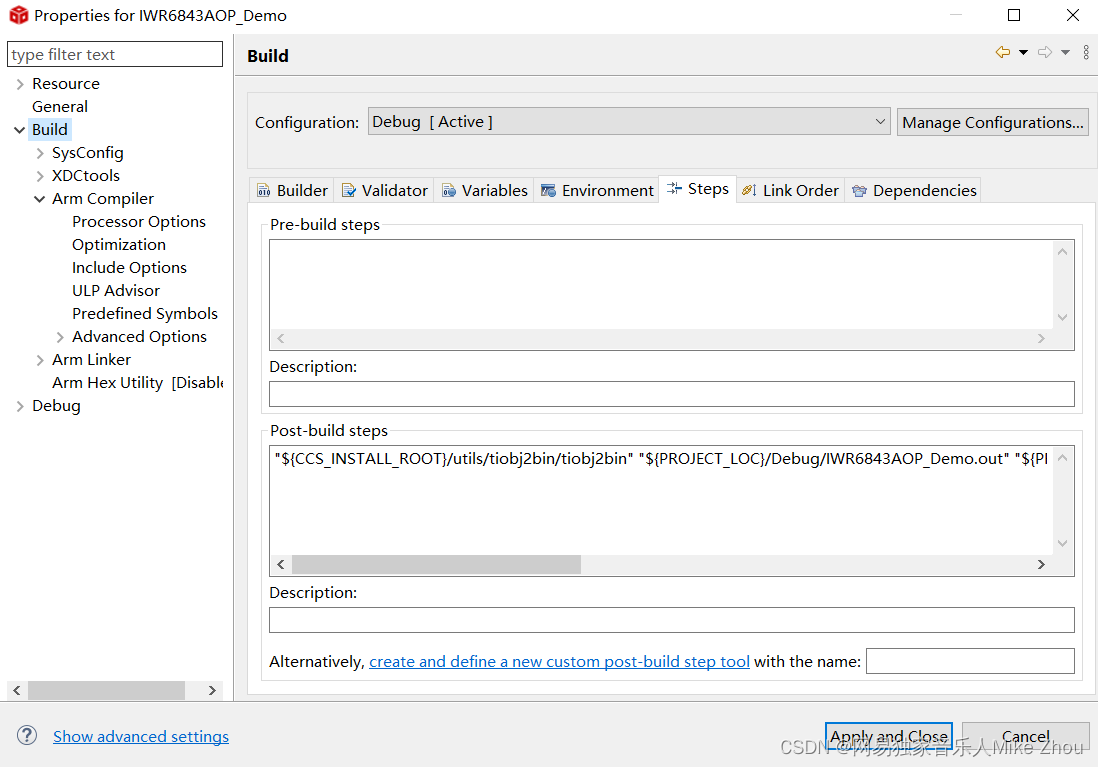Viewport: 1098px width, 767px height.
Task: Click the Pre-build Description field
Action: 672,394
